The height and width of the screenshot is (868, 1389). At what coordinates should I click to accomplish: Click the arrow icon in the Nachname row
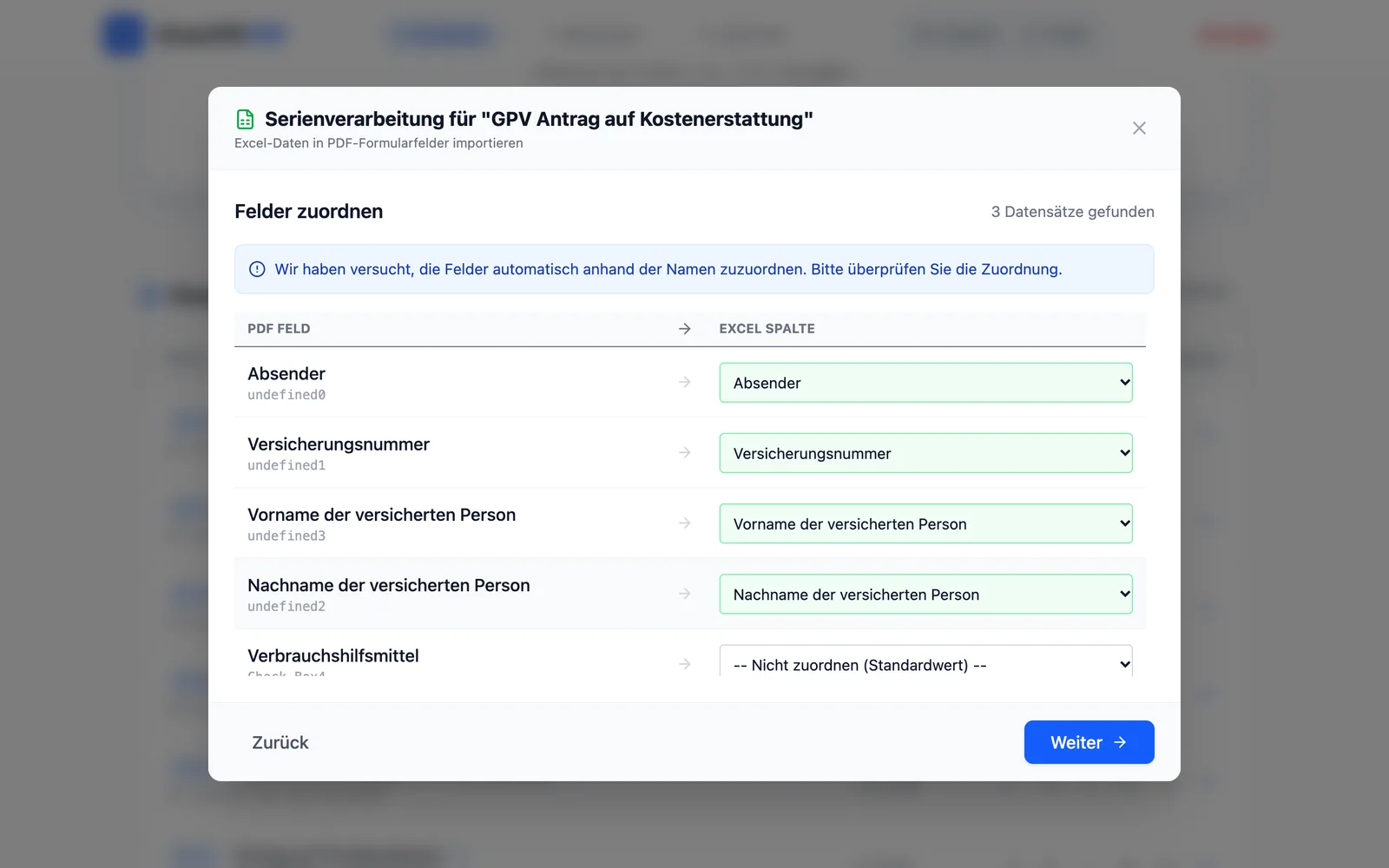click(x=684, y=594)
